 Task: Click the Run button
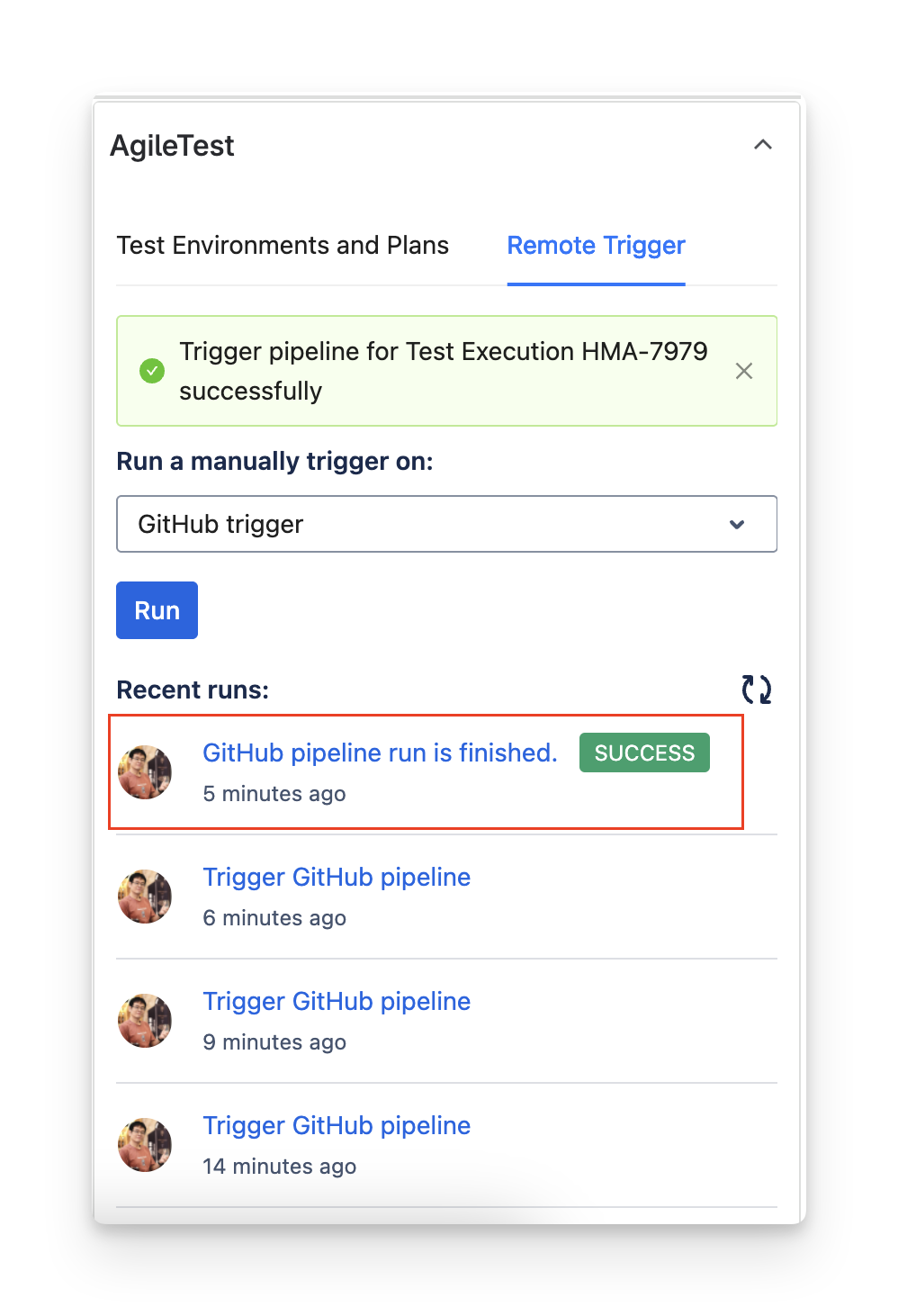pos(157,610)
